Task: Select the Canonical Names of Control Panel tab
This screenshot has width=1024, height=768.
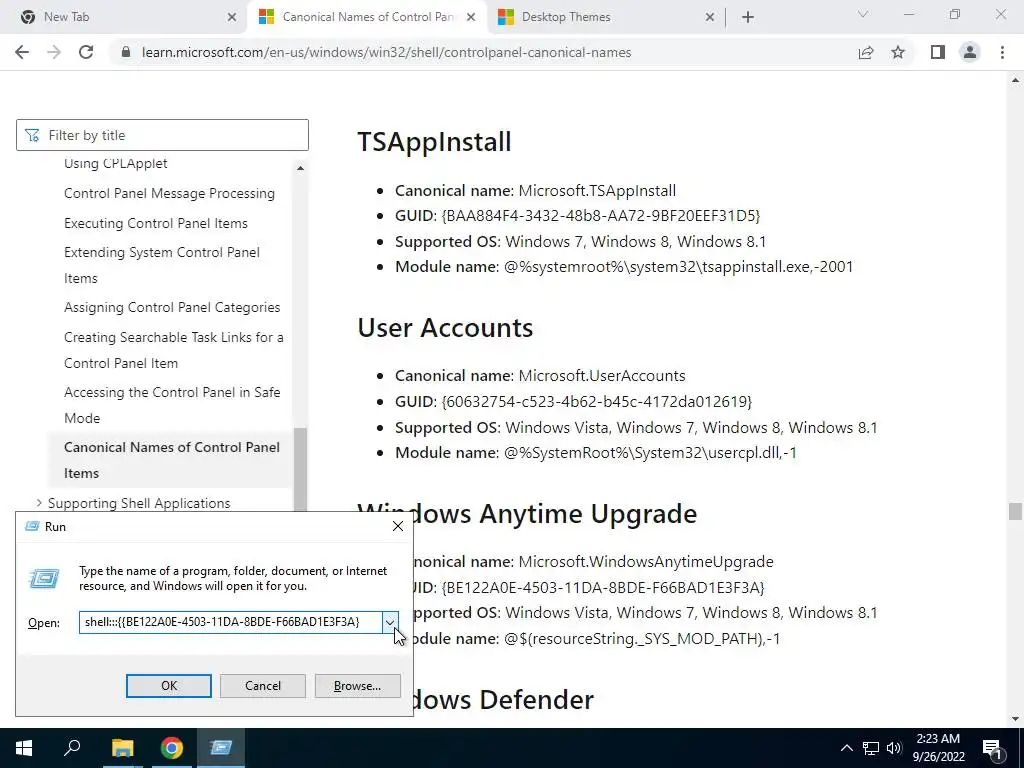Action: [x=368, y=17]
